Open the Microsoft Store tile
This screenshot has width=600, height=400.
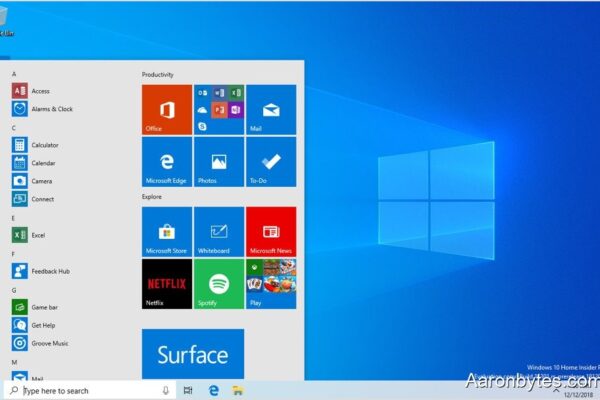tap(166, 232)
